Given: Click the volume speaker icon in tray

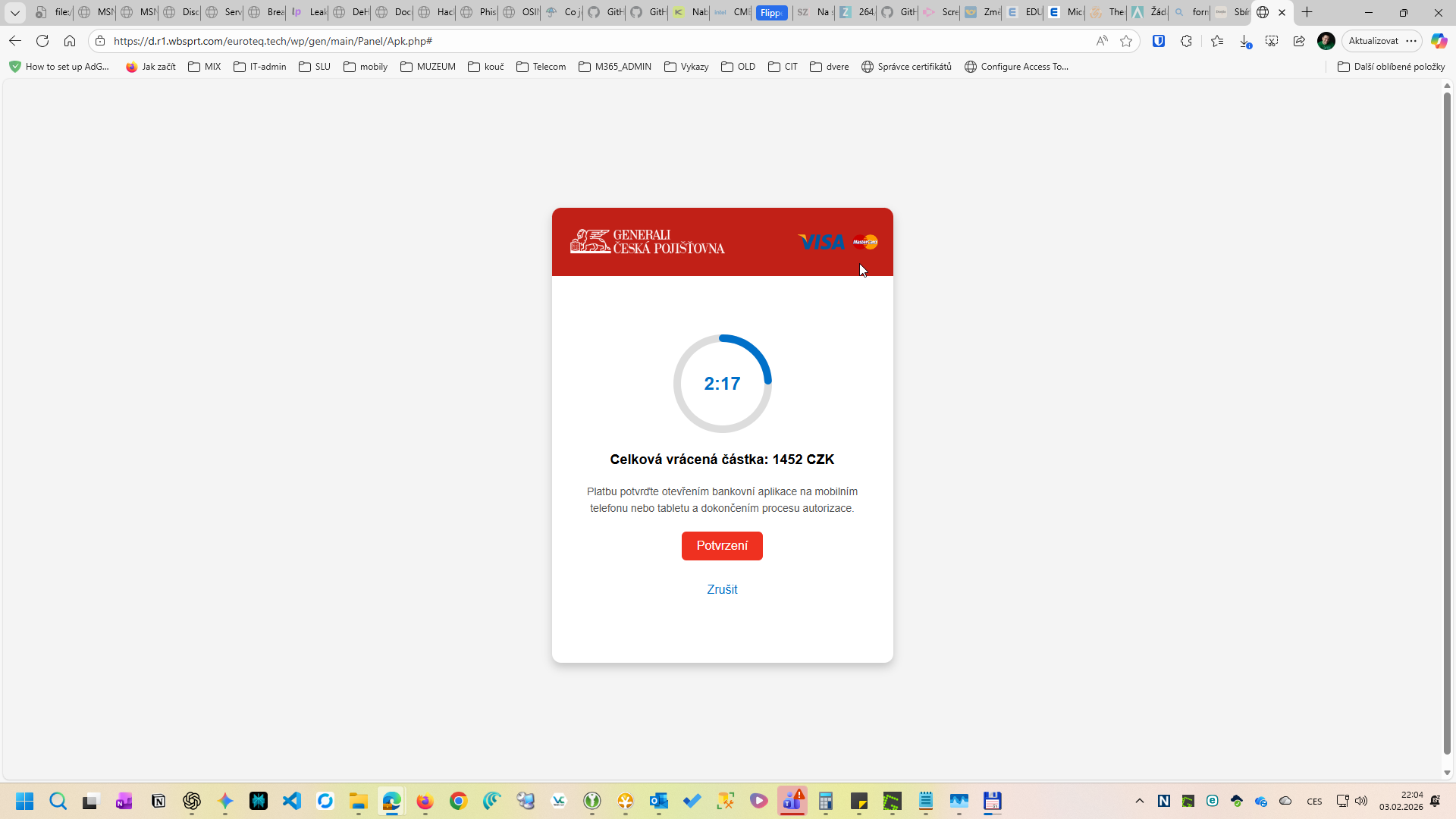Looking at the screenshot, I should point(1361,801).
